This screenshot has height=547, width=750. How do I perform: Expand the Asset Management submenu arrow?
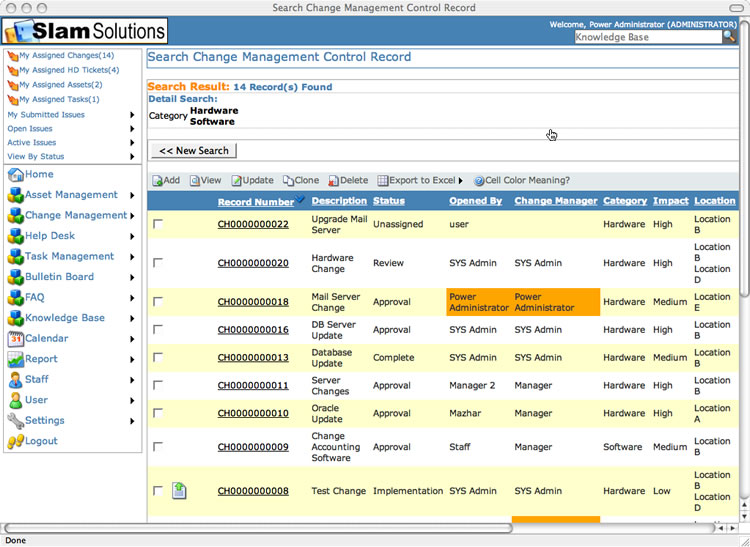(132, 195)
